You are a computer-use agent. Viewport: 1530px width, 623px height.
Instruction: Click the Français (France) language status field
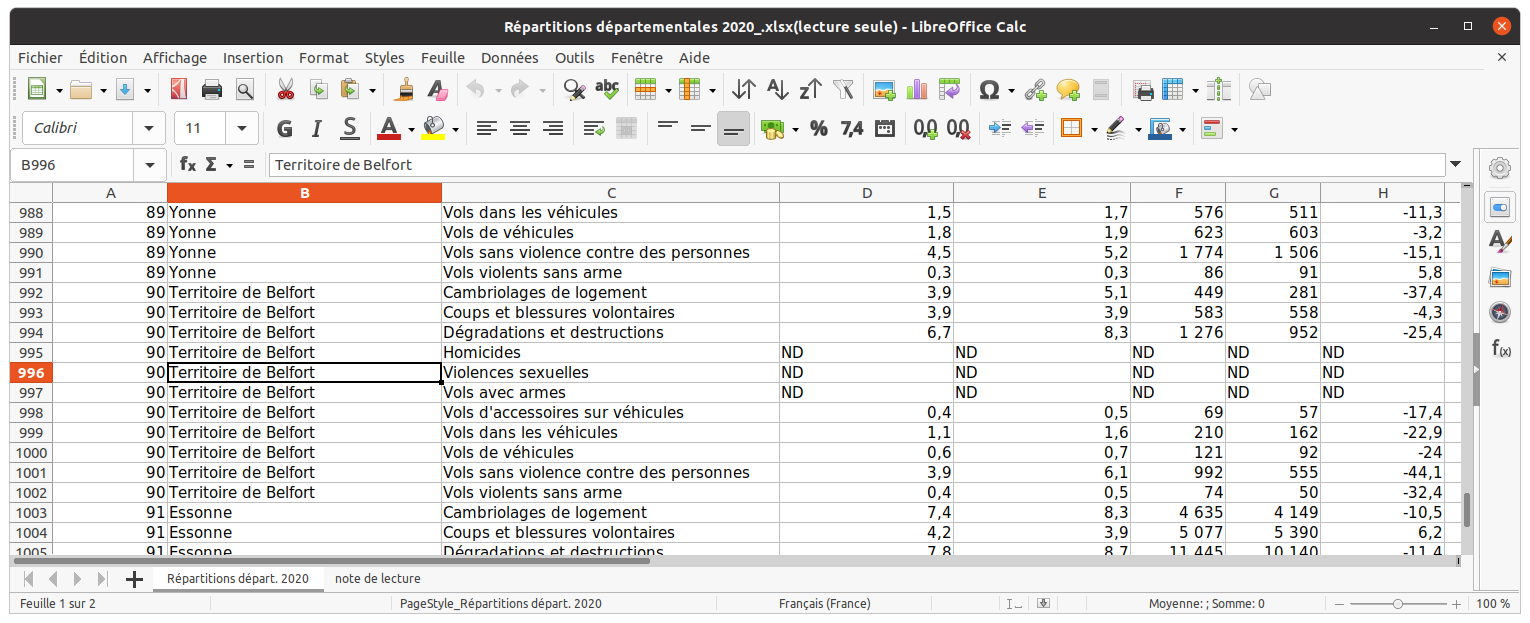(x=825, y=604)
